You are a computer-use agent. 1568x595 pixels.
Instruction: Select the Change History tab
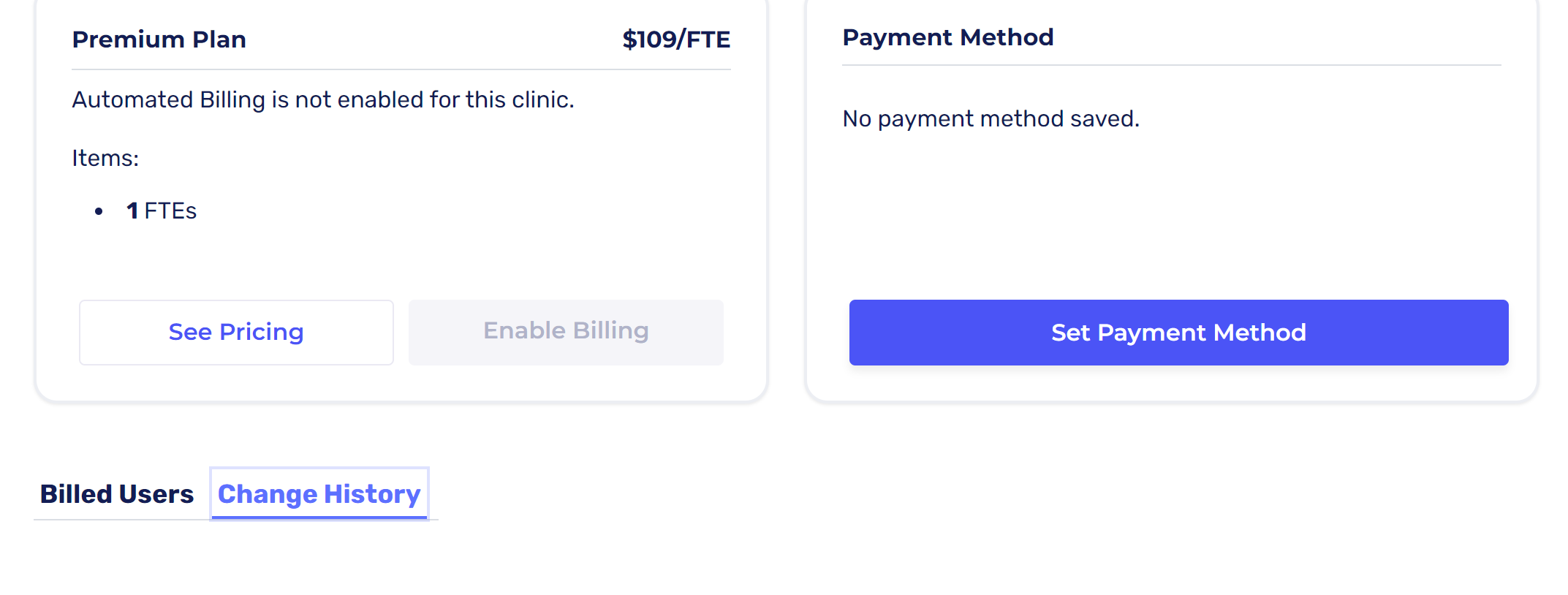319,494
